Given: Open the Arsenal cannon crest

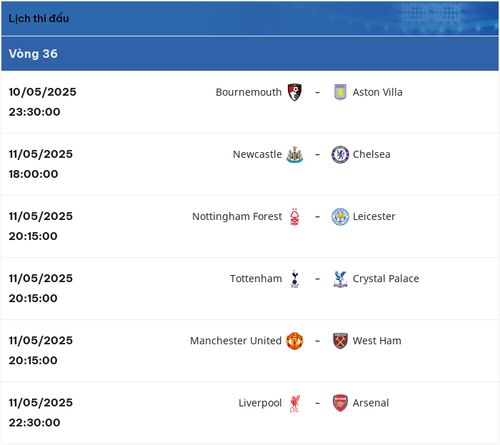Looking at the screenshot, I should [x=340, y=403].
